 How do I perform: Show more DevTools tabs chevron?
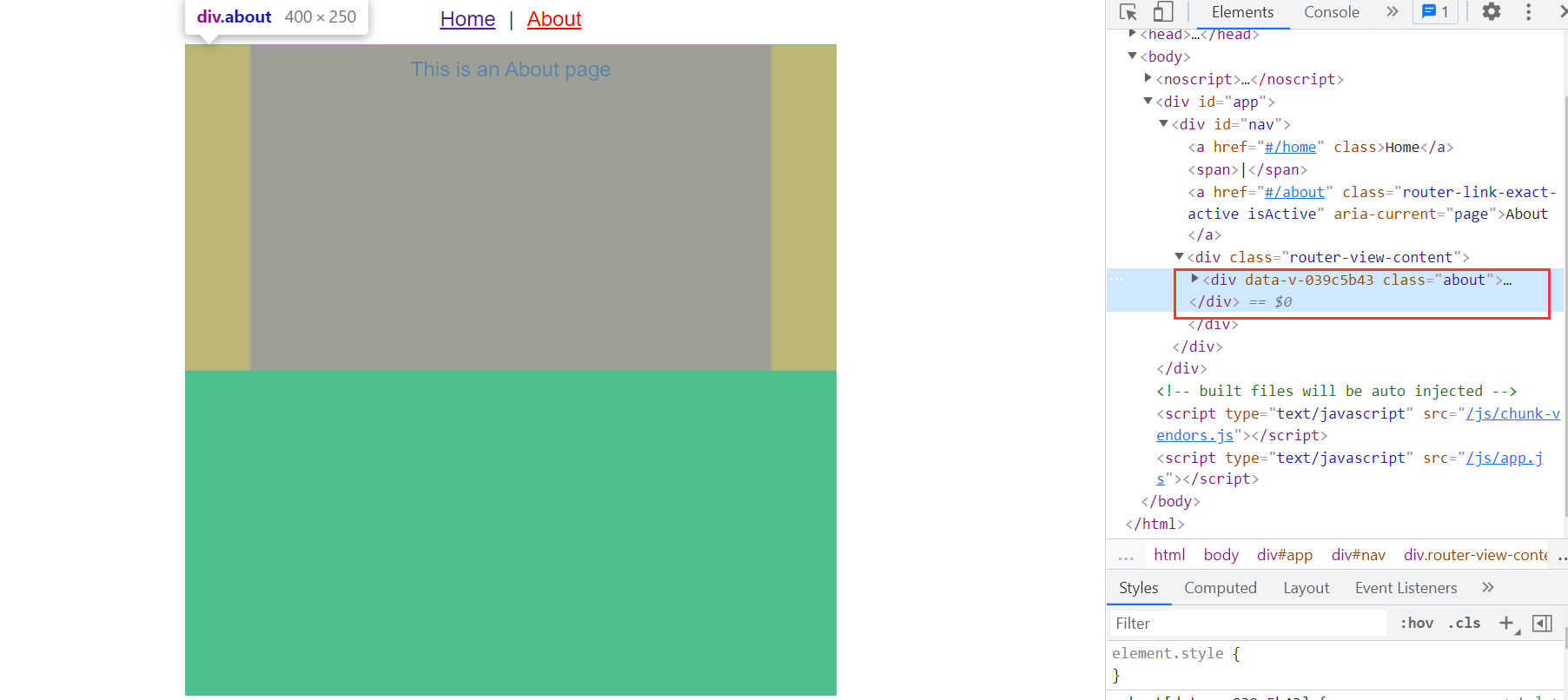pos(1393,11)
